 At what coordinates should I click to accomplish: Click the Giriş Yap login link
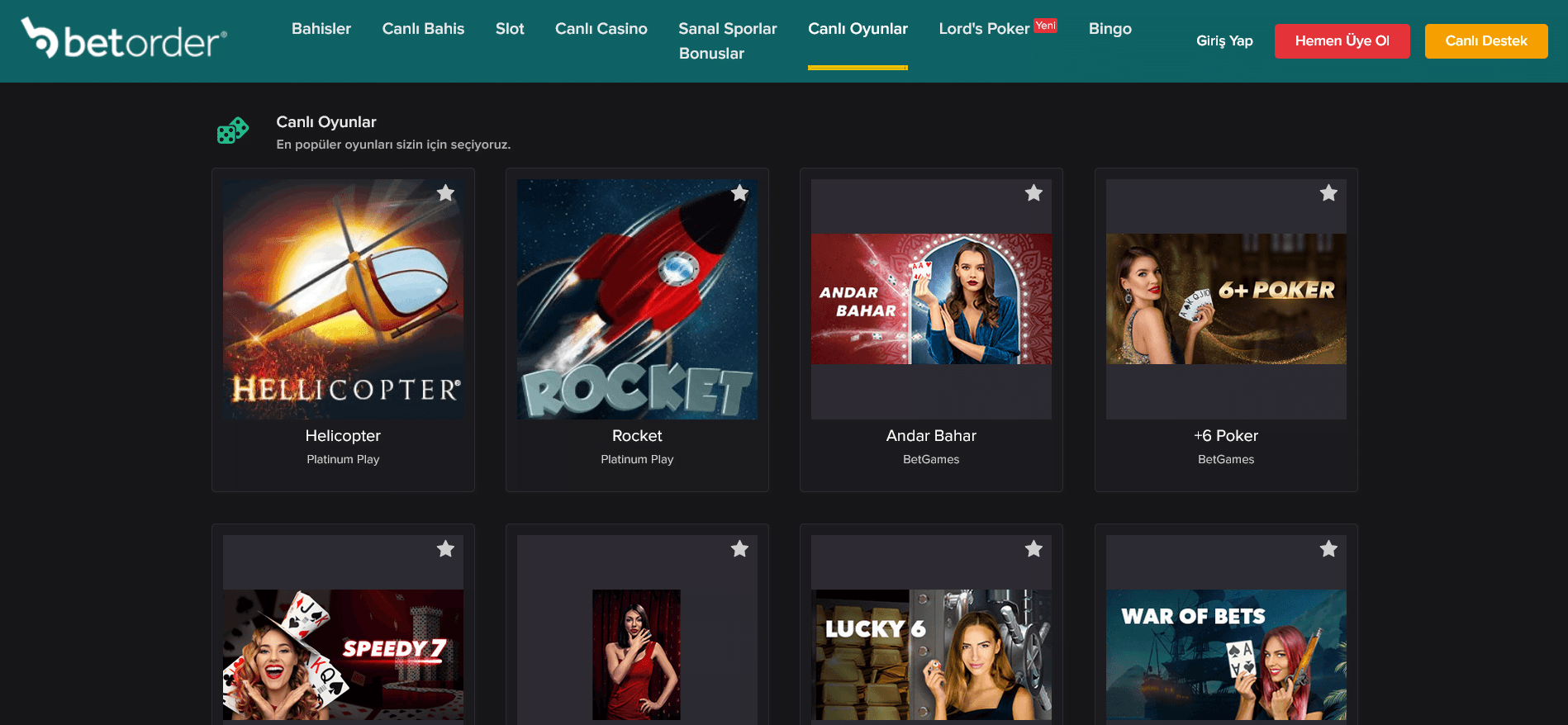pyautogui.click(x=1224, y=41)
